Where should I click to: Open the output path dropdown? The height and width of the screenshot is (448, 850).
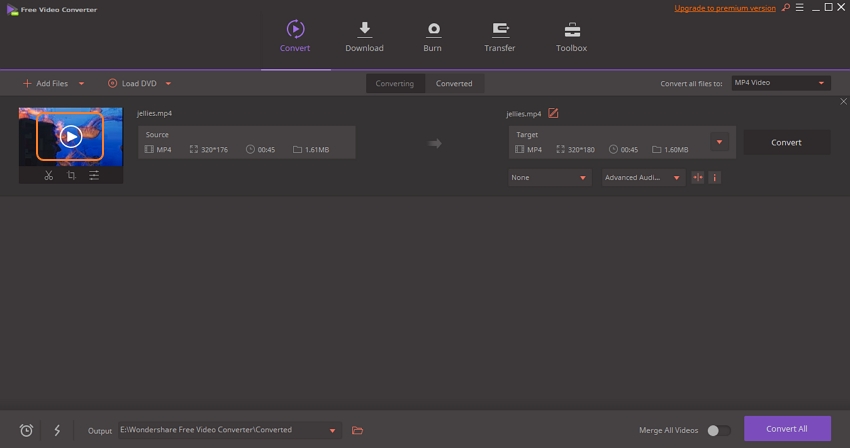[x=333, y=430]
